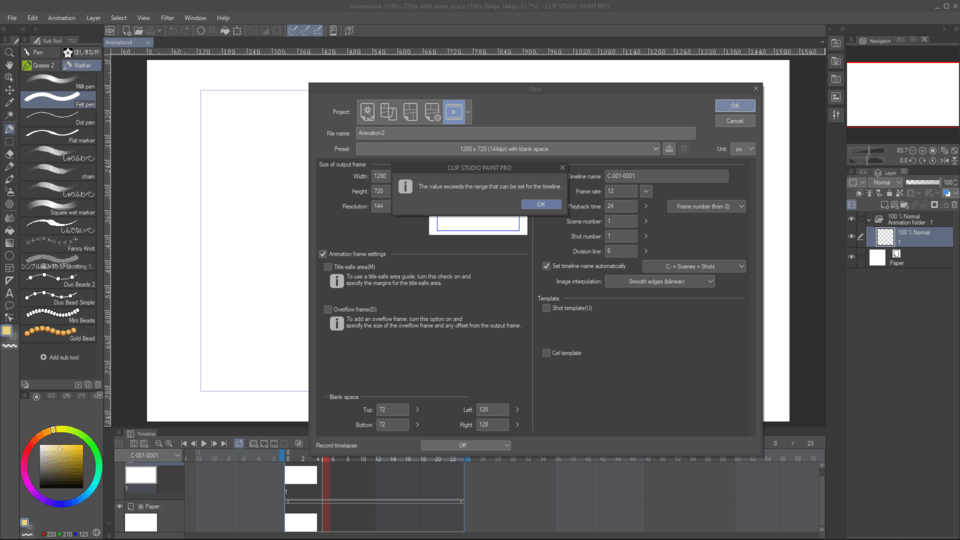Select the Blend tool
Screen dimensions: 960x540
9,217
